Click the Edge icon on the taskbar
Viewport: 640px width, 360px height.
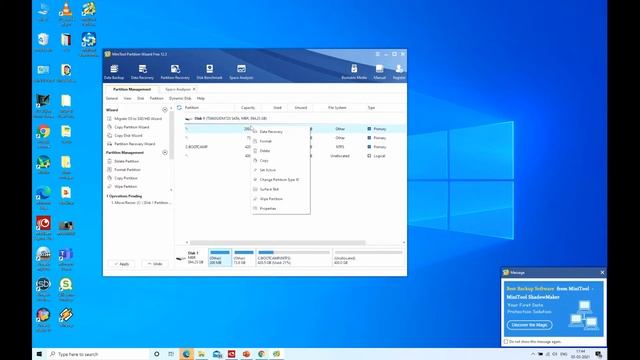click(186, 354)
